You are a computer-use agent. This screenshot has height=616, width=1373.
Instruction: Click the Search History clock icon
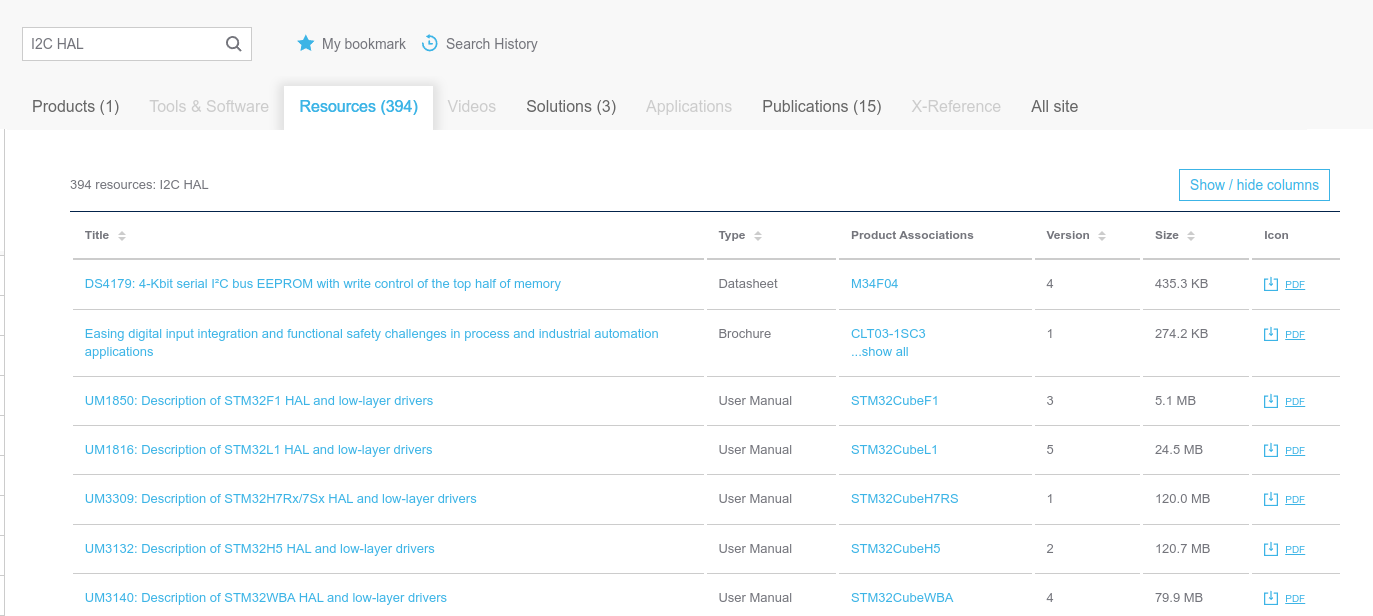tap(430, 43)
